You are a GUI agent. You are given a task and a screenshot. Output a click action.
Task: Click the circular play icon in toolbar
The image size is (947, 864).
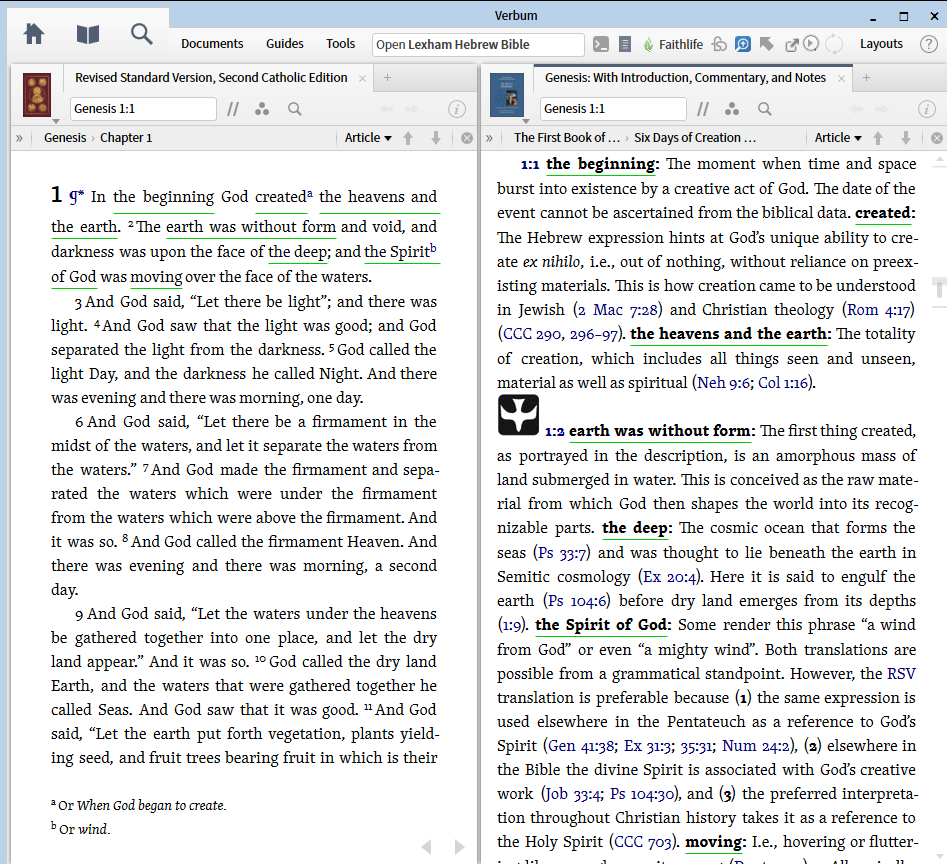(812, 43)
